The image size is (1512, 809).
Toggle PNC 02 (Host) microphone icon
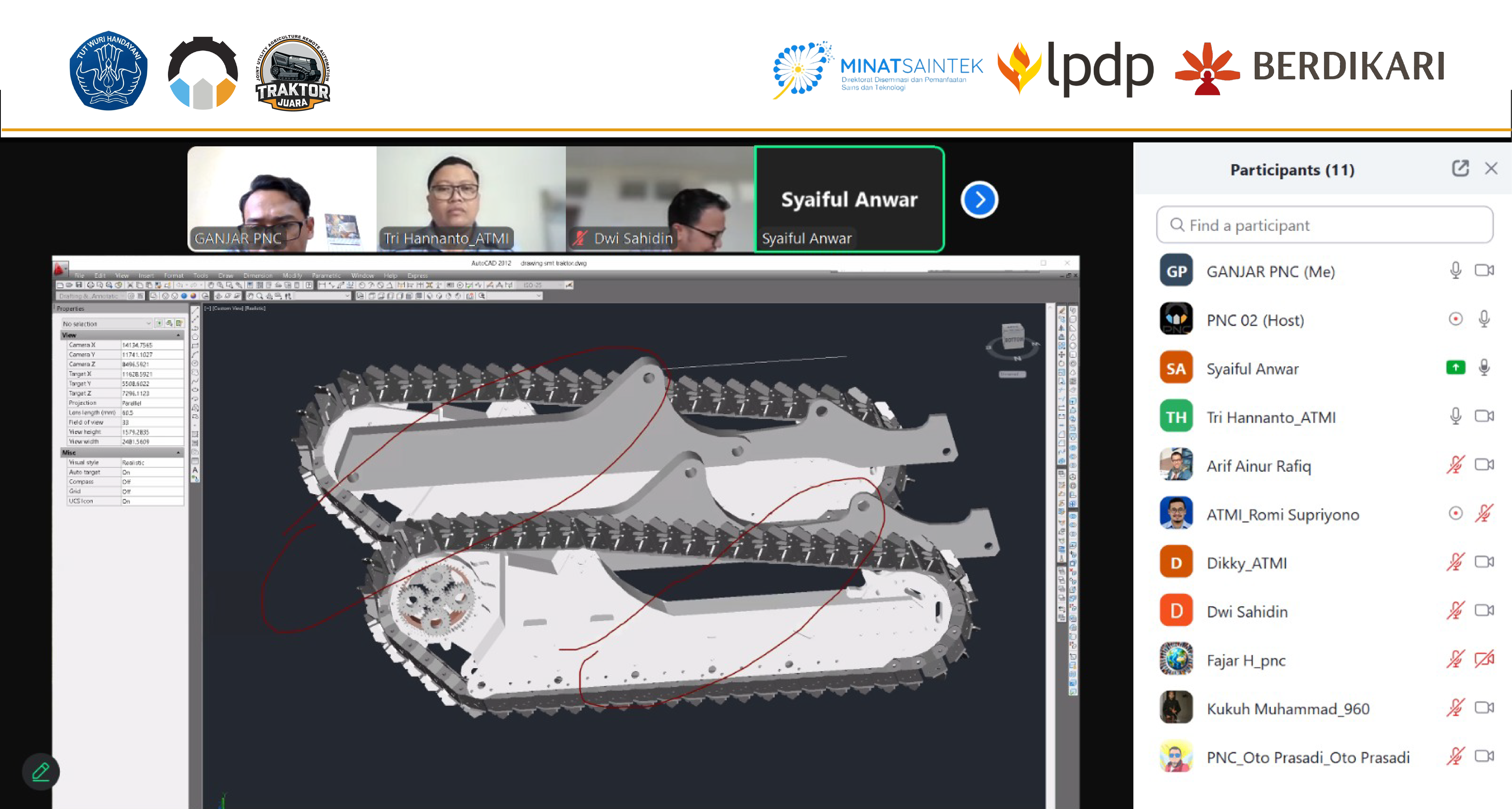coord(1484,319)
